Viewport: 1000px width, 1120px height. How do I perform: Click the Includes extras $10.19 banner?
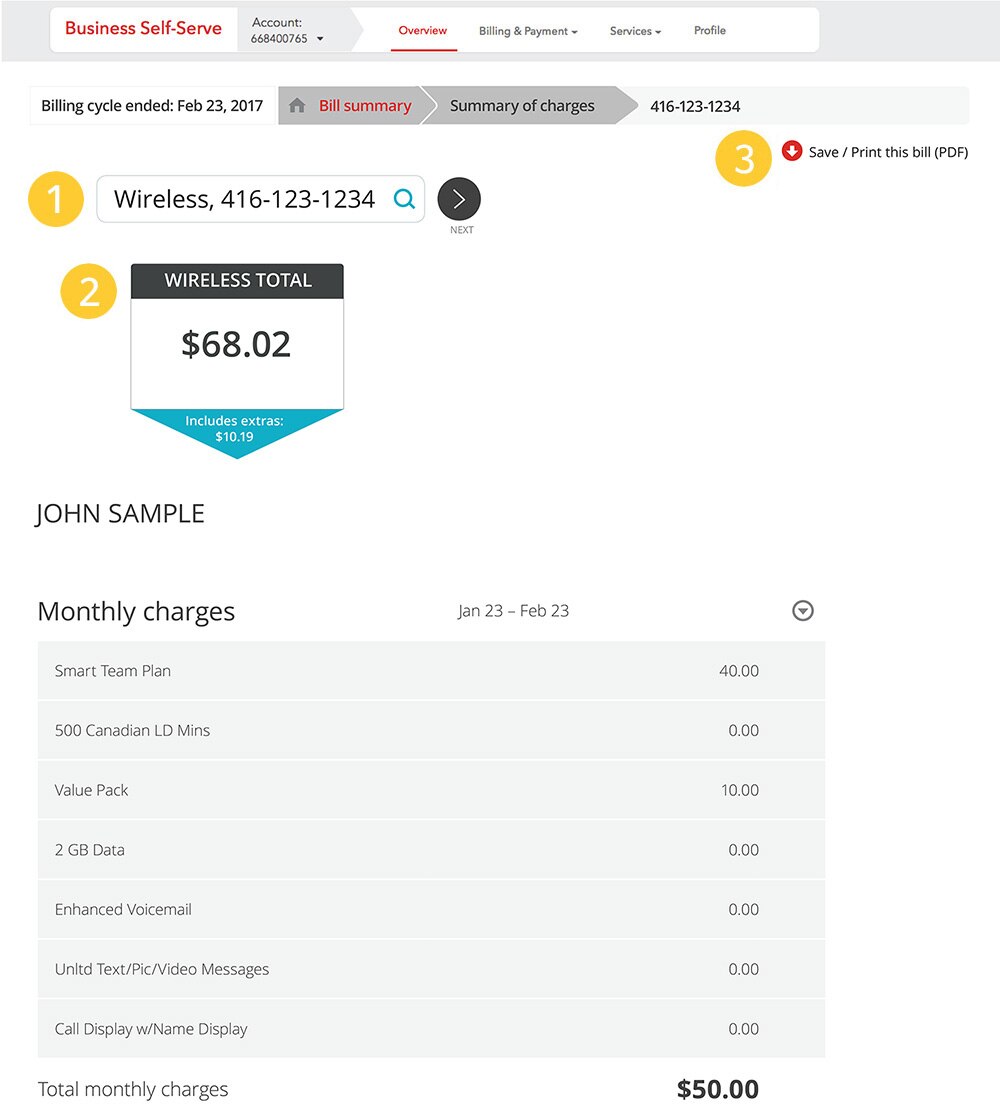tap(236, 429)
